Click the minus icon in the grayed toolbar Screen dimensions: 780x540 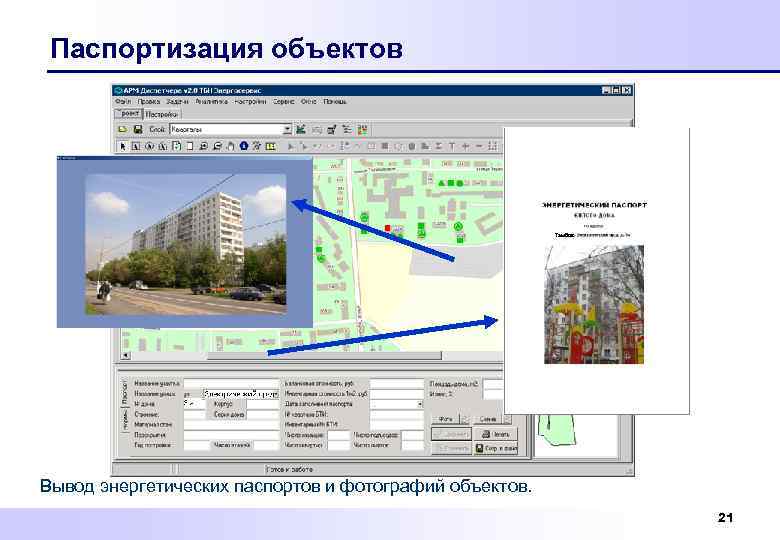pos(479,146)
